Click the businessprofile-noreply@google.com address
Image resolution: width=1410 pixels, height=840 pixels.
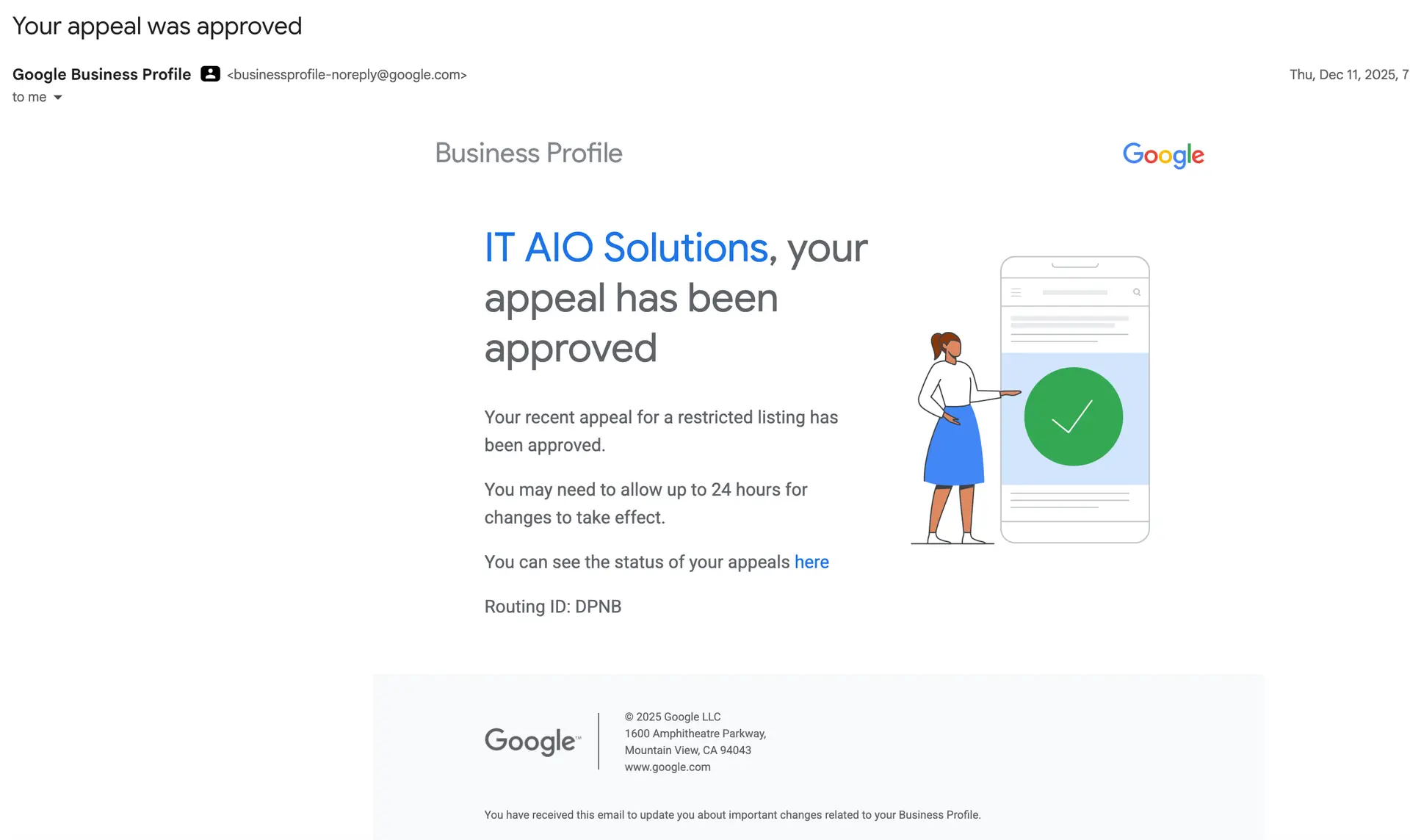[x=347, y=74]
